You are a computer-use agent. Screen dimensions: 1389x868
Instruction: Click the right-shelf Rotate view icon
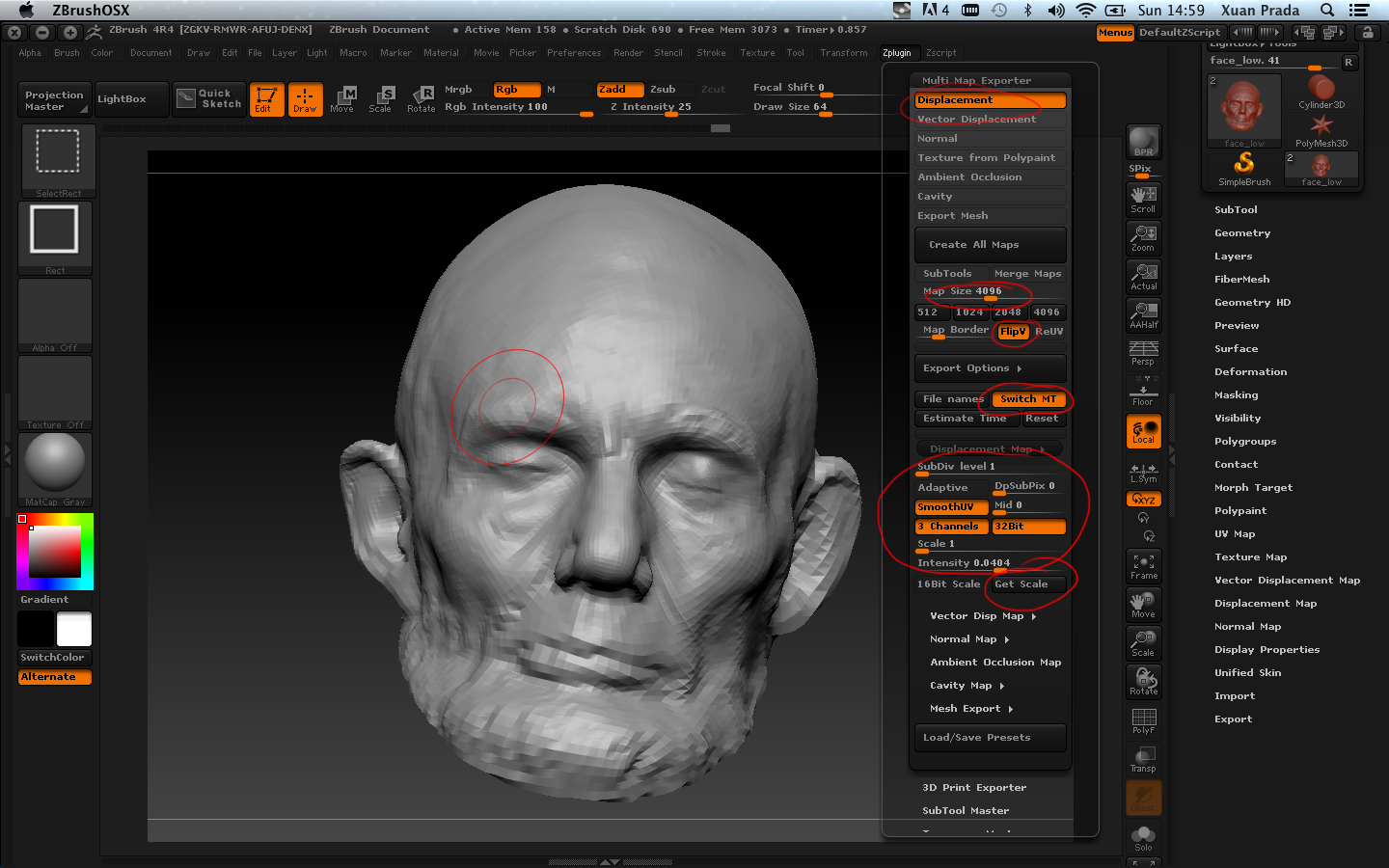tap(1144, 682)
